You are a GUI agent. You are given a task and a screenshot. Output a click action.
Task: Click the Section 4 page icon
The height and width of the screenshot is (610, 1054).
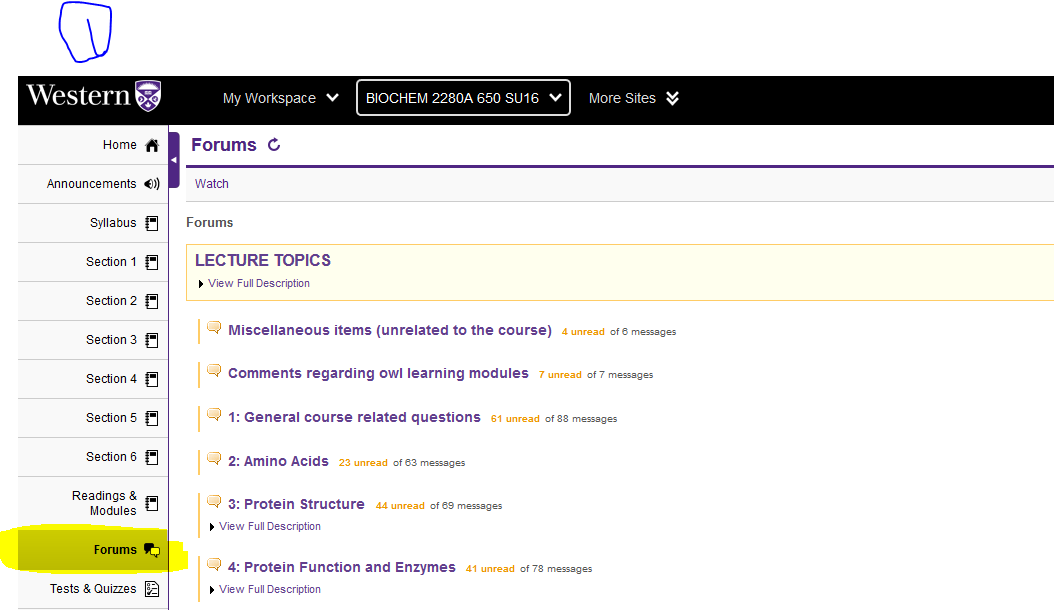click(x=152, y=379)
